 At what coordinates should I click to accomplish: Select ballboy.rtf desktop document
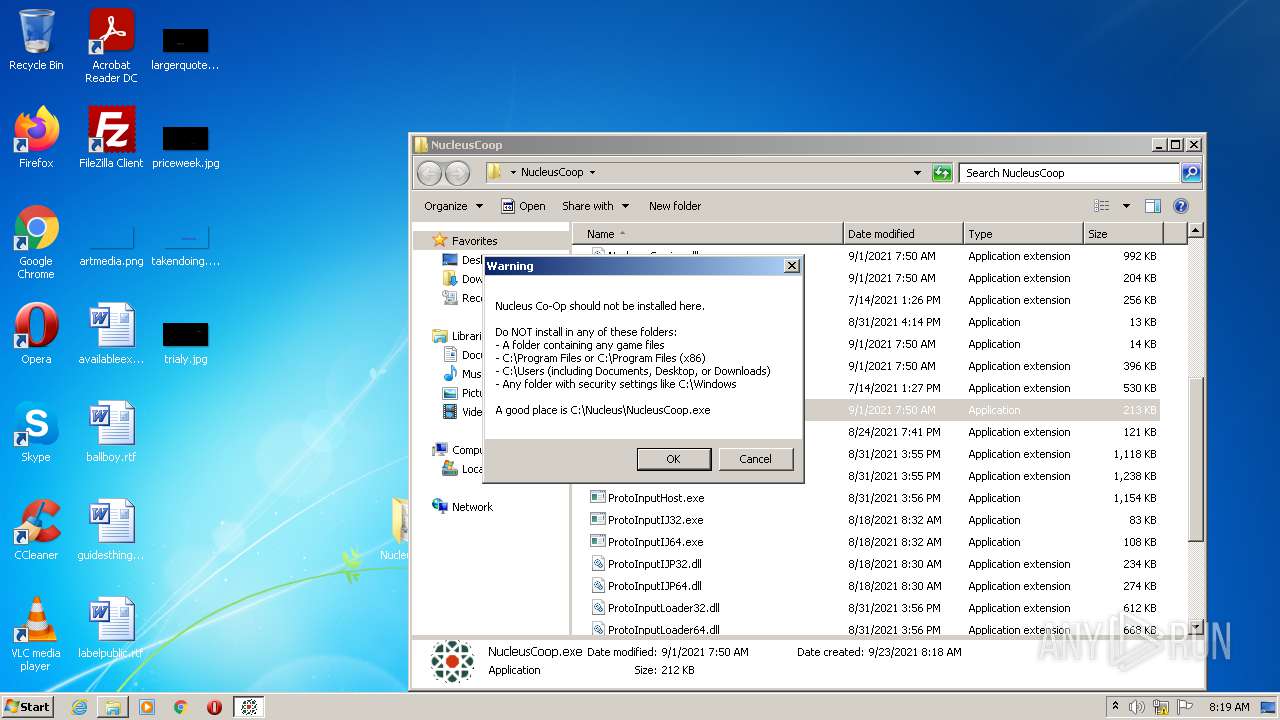111,432
